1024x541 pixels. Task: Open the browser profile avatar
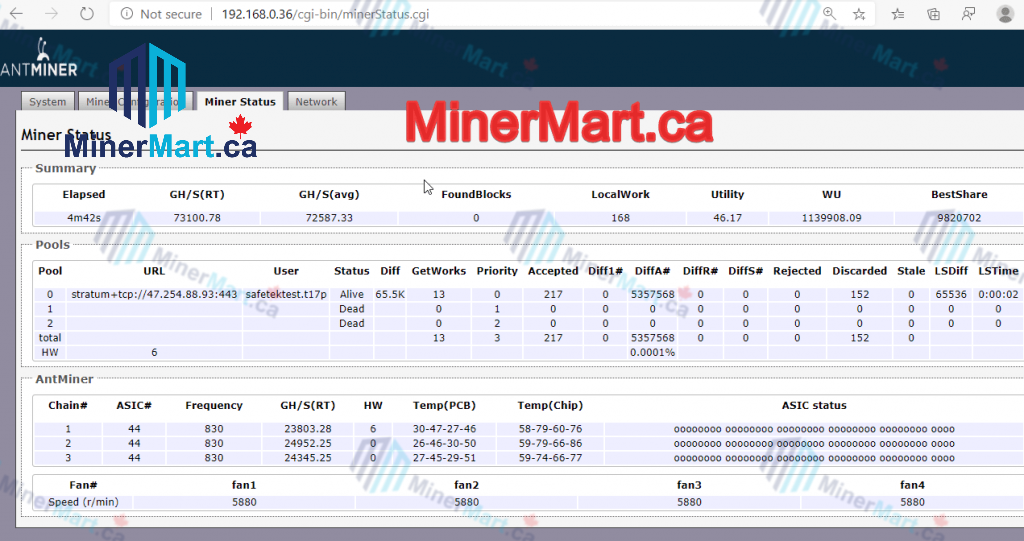1006,14
